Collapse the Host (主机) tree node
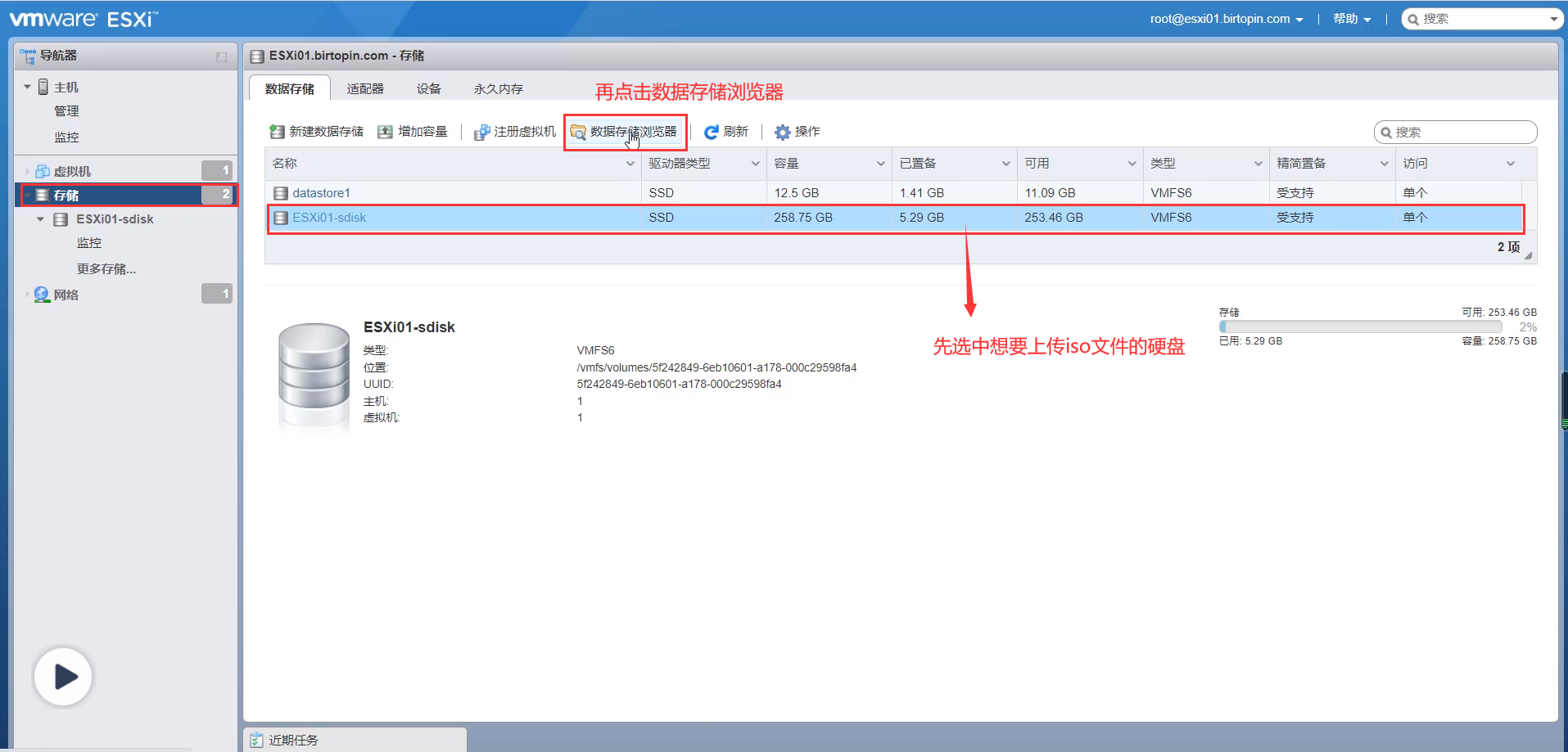The height and width of the screenshot is (752, 1568). point(28,87)
